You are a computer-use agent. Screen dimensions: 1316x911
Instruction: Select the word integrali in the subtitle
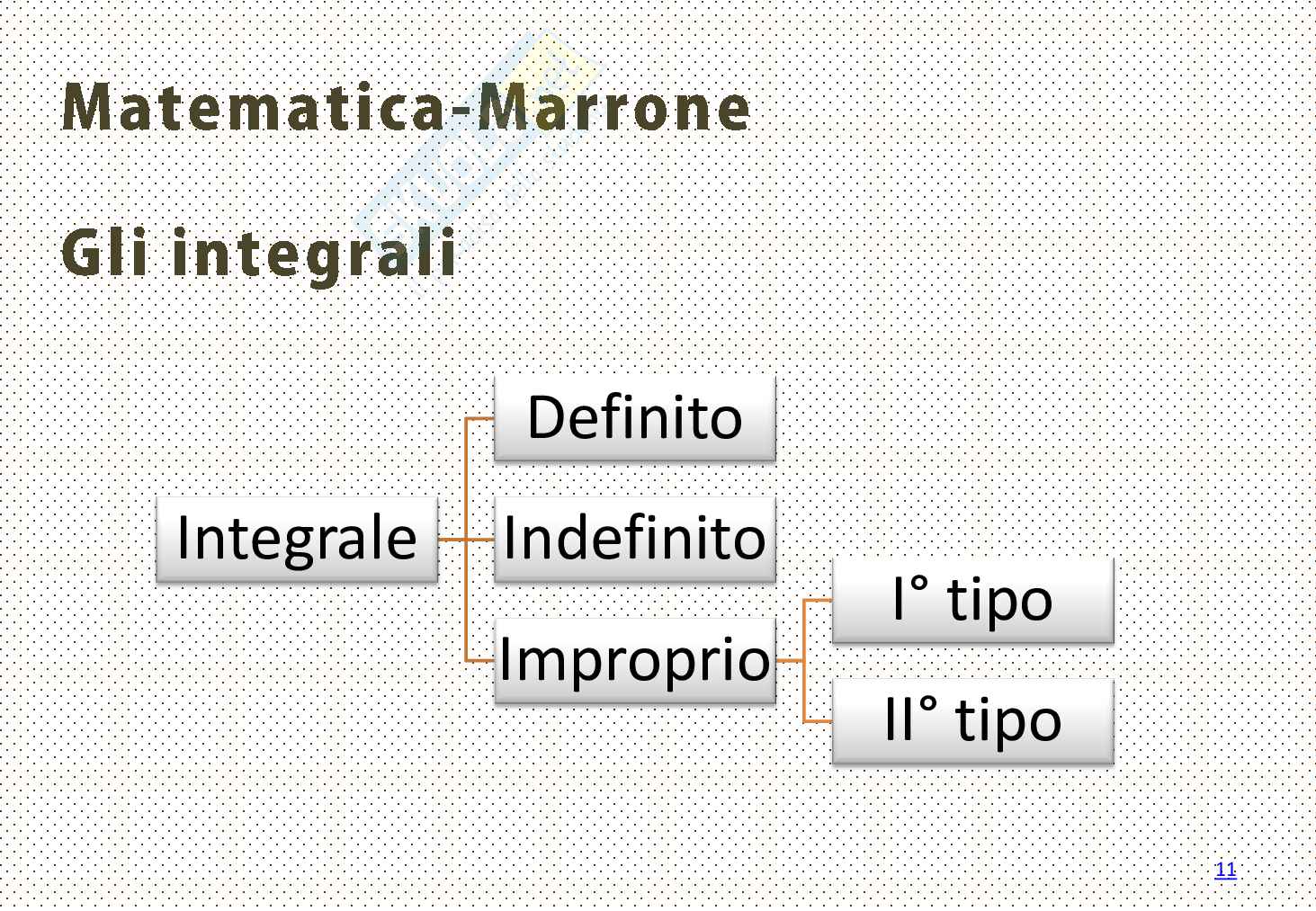pyautogui.click(x=314, y=255)
